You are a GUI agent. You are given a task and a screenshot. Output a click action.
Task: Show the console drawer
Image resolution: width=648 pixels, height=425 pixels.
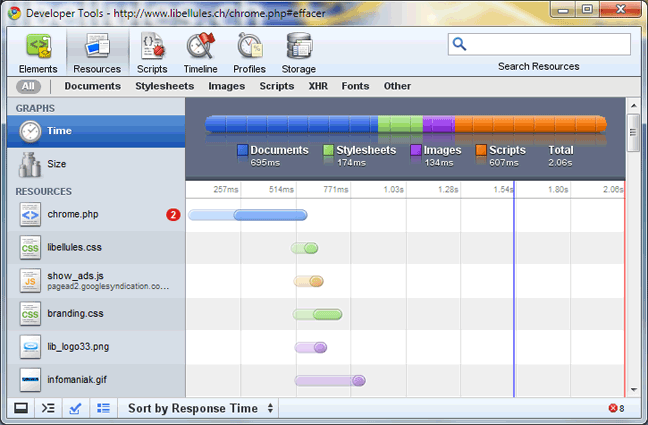(x=48, y=408)
